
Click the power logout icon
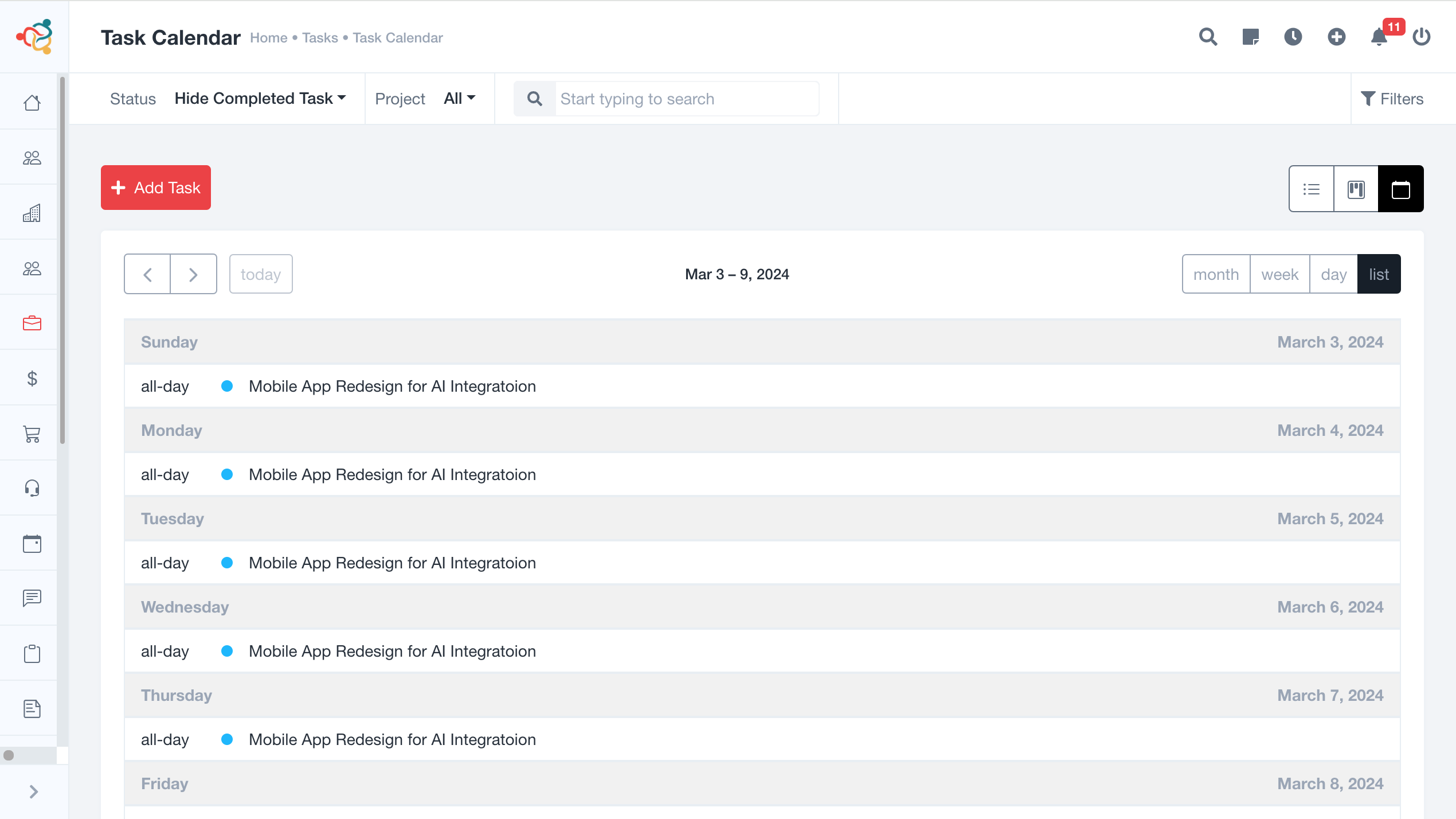click(1421, 37)
